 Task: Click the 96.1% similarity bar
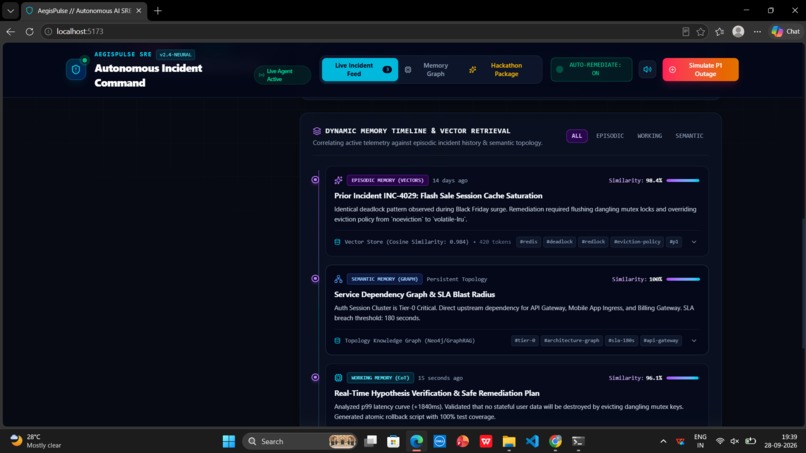[x=683, y=378]
